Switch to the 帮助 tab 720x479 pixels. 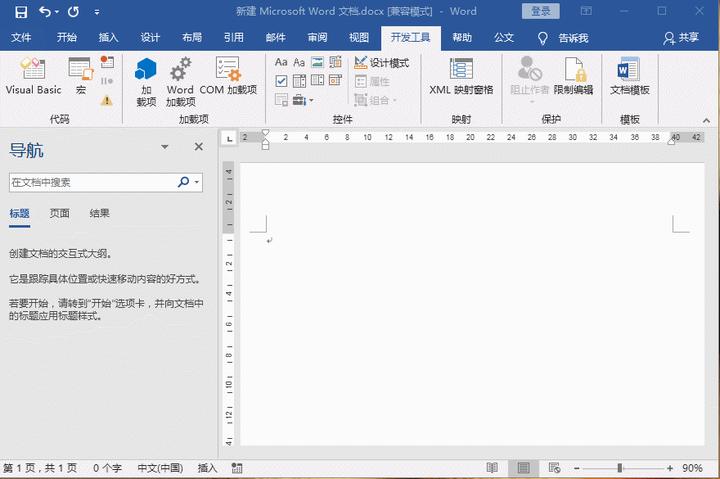click(462, 38)
